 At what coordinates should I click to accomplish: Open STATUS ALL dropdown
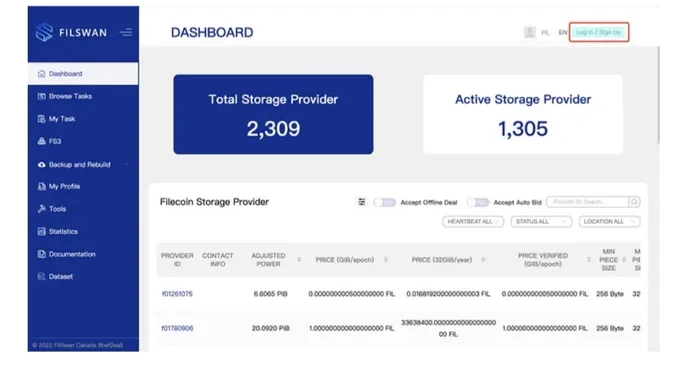coord(541,222)
